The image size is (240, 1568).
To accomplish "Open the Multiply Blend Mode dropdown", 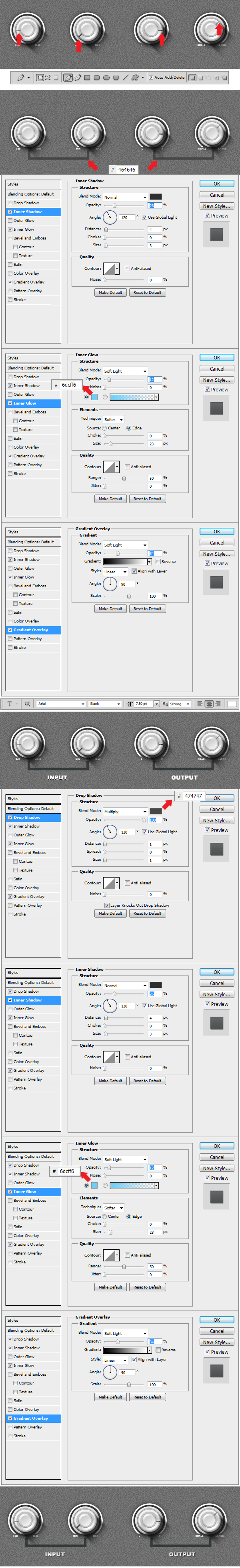I will 125,812.
